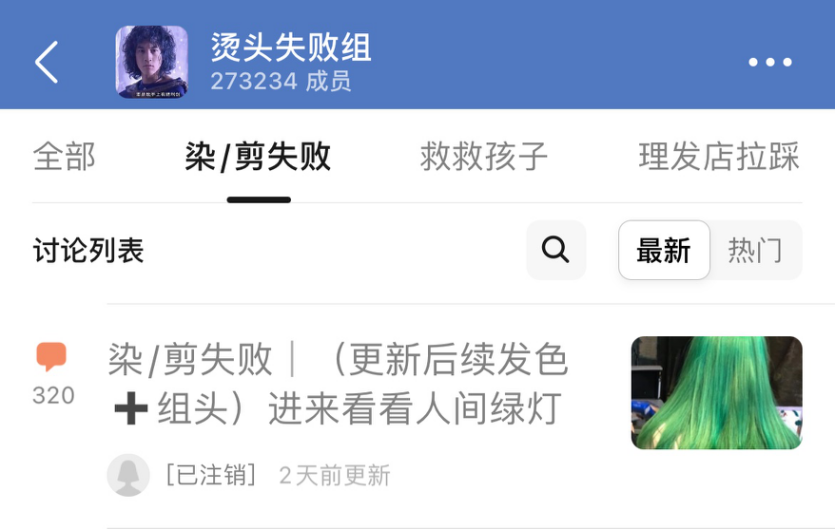Open the green hair thumbnail image
The height and width of the screenshot is (529, 835).
coord(716,393)
